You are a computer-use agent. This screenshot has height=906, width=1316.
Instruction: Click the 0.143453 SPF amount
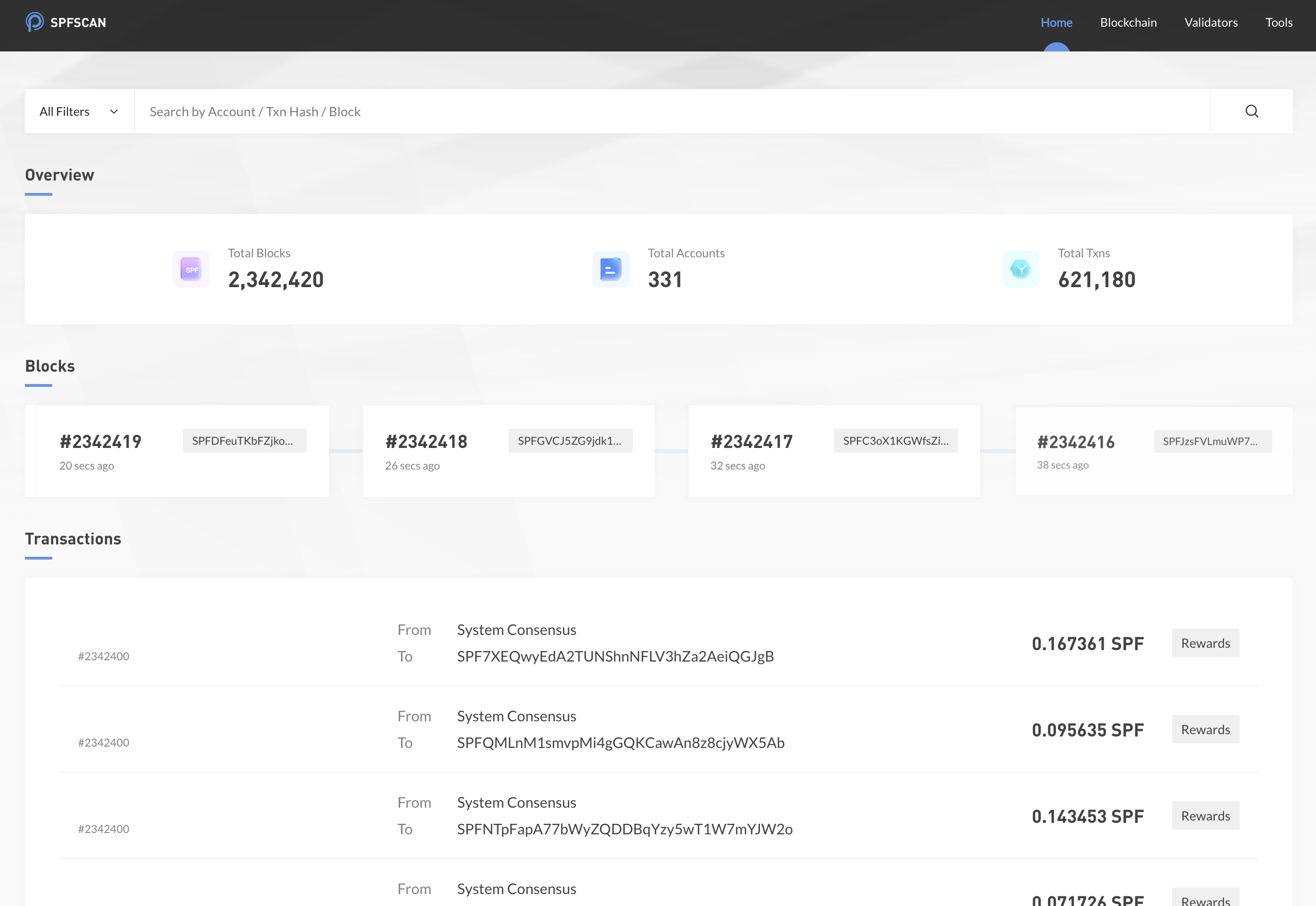tap(1088, 816)
